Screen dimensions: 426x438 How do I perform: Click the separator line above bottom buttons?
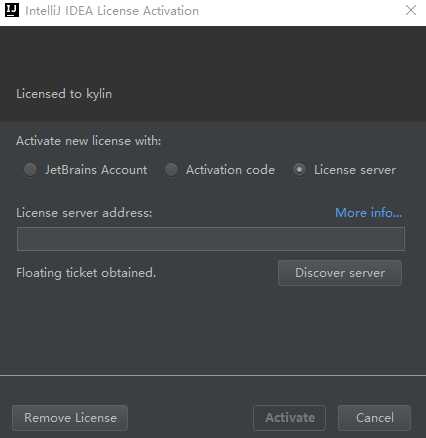click(x=213, y=375)
